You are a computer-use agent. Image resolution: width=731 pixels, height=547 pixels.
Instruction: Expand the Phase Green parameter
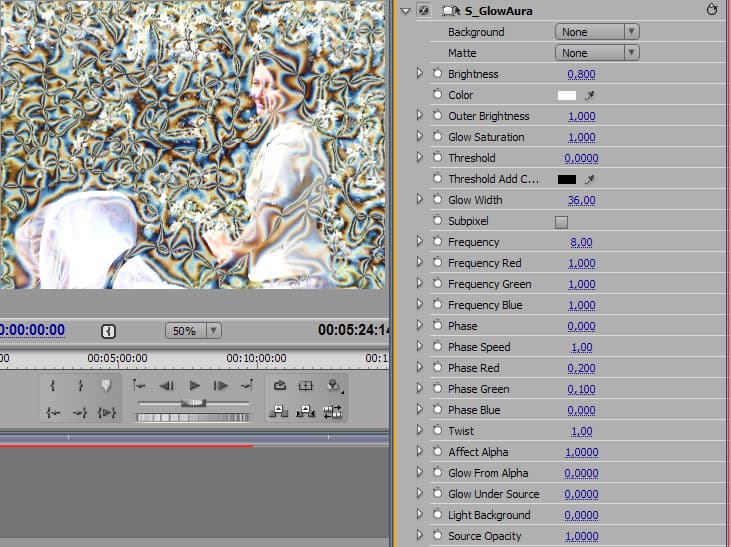420,388
